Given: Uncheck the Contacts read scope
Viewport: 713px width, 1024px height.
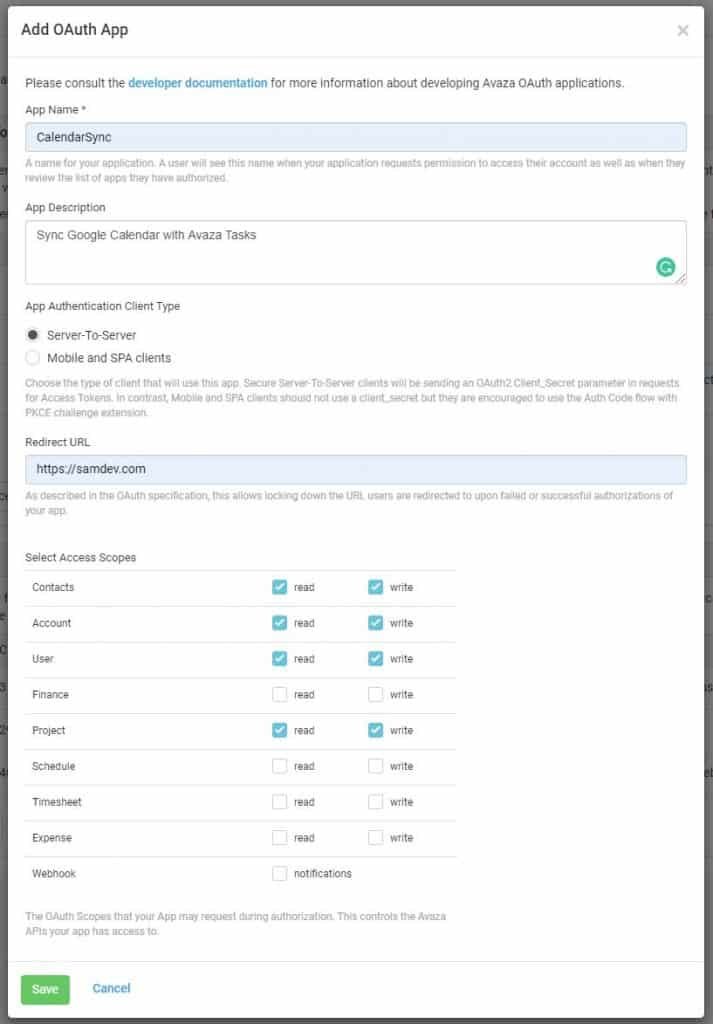Looking at the screenshot, I should pyautogui.click(x=280, y=587).
